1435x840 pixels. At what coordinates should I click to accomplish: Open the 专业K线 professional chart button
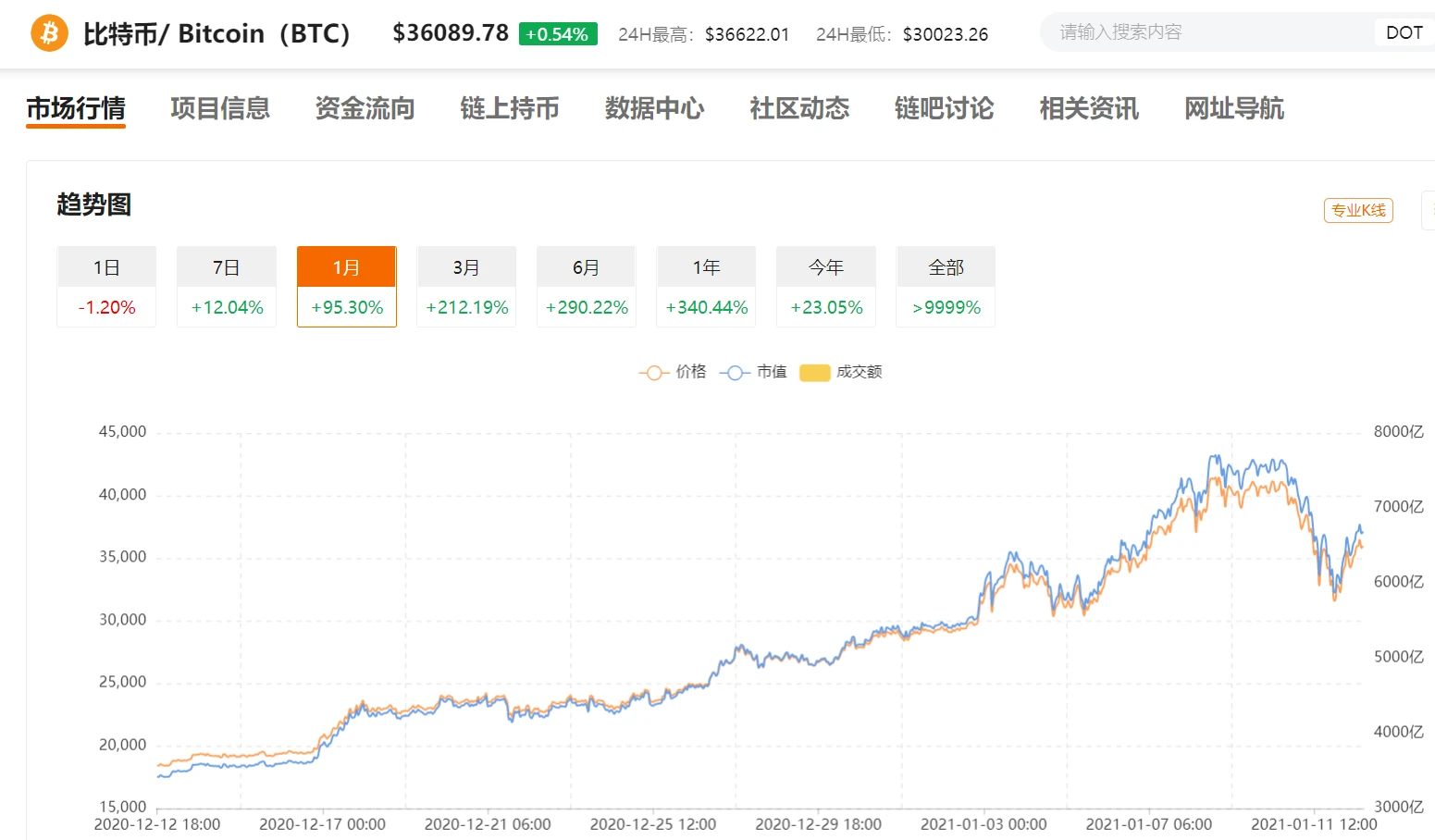pos(1357,211)
